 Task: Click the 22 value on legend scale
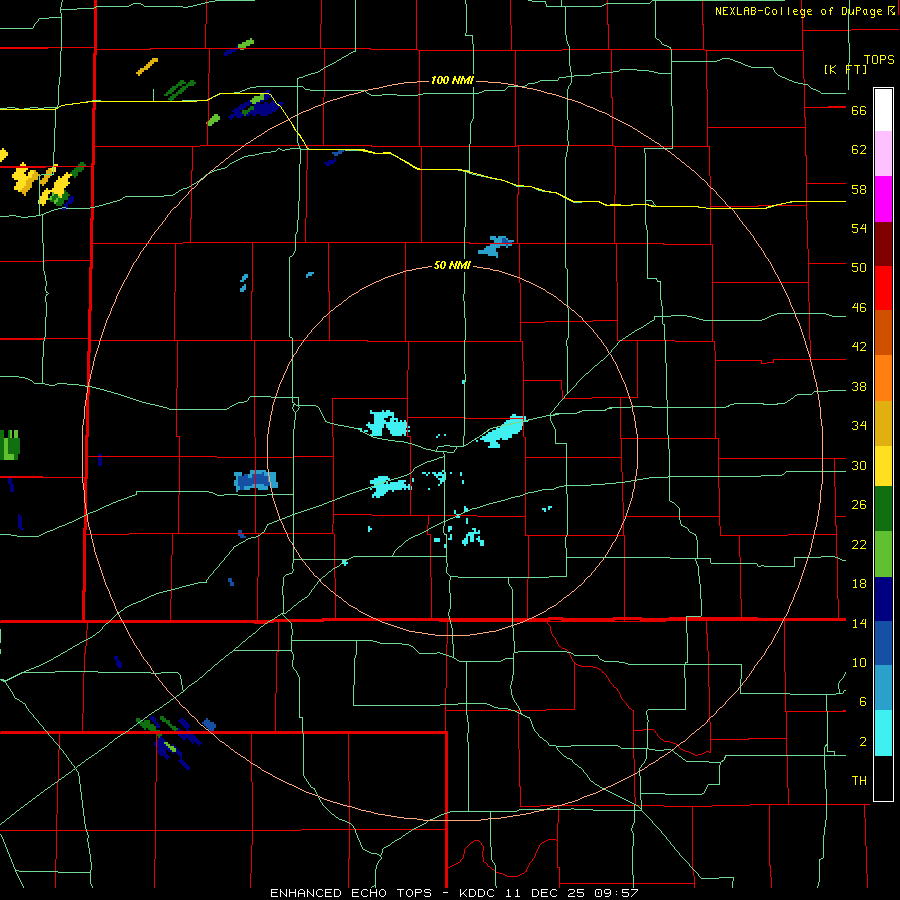tap(859, 544)
